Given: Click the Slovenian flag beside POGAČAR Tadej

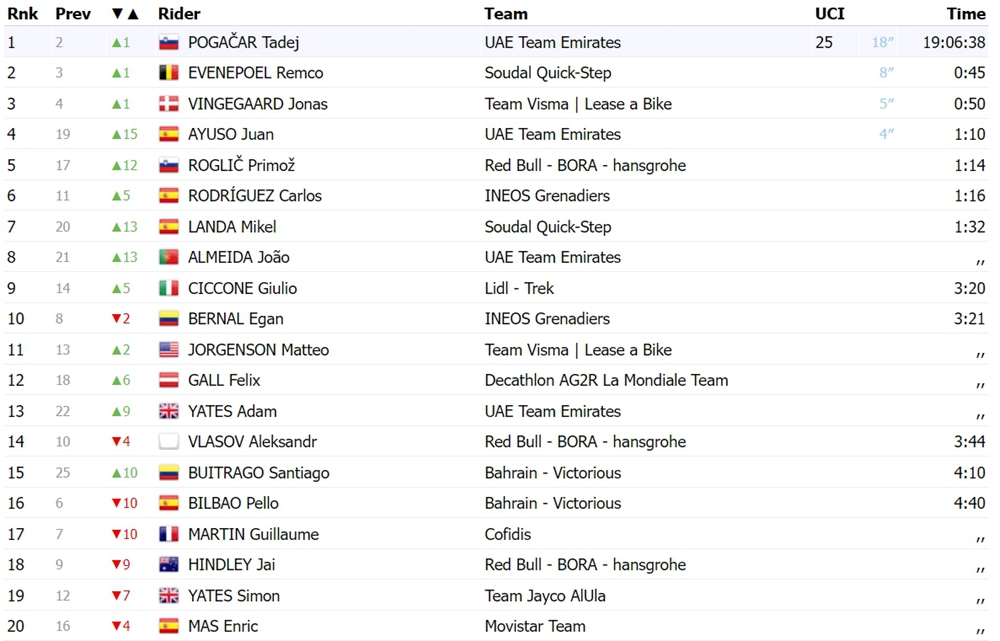Looking at the screenshot, I should pyautogui.click(x=168, y=43).
